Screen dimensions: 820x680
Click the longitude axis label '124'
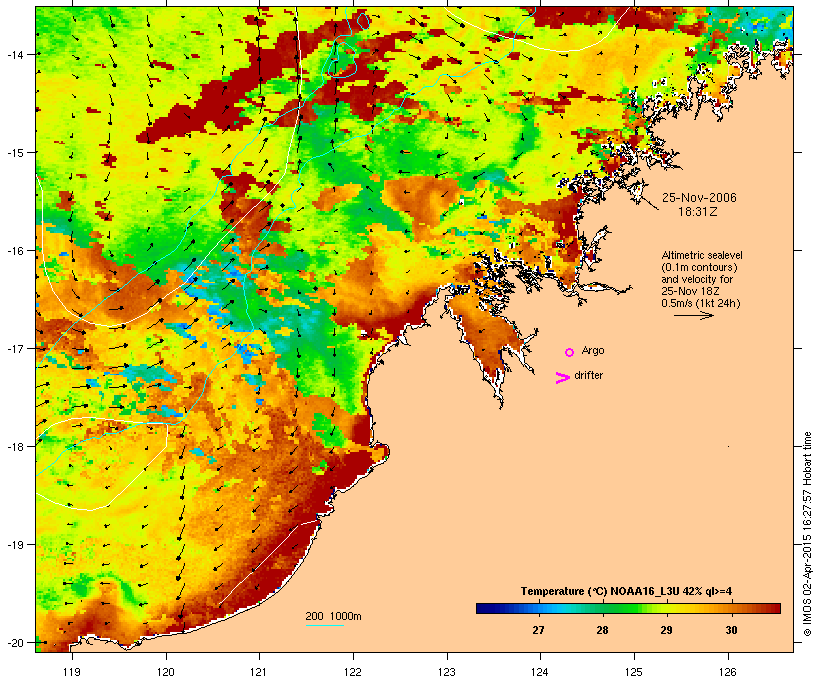540,672
